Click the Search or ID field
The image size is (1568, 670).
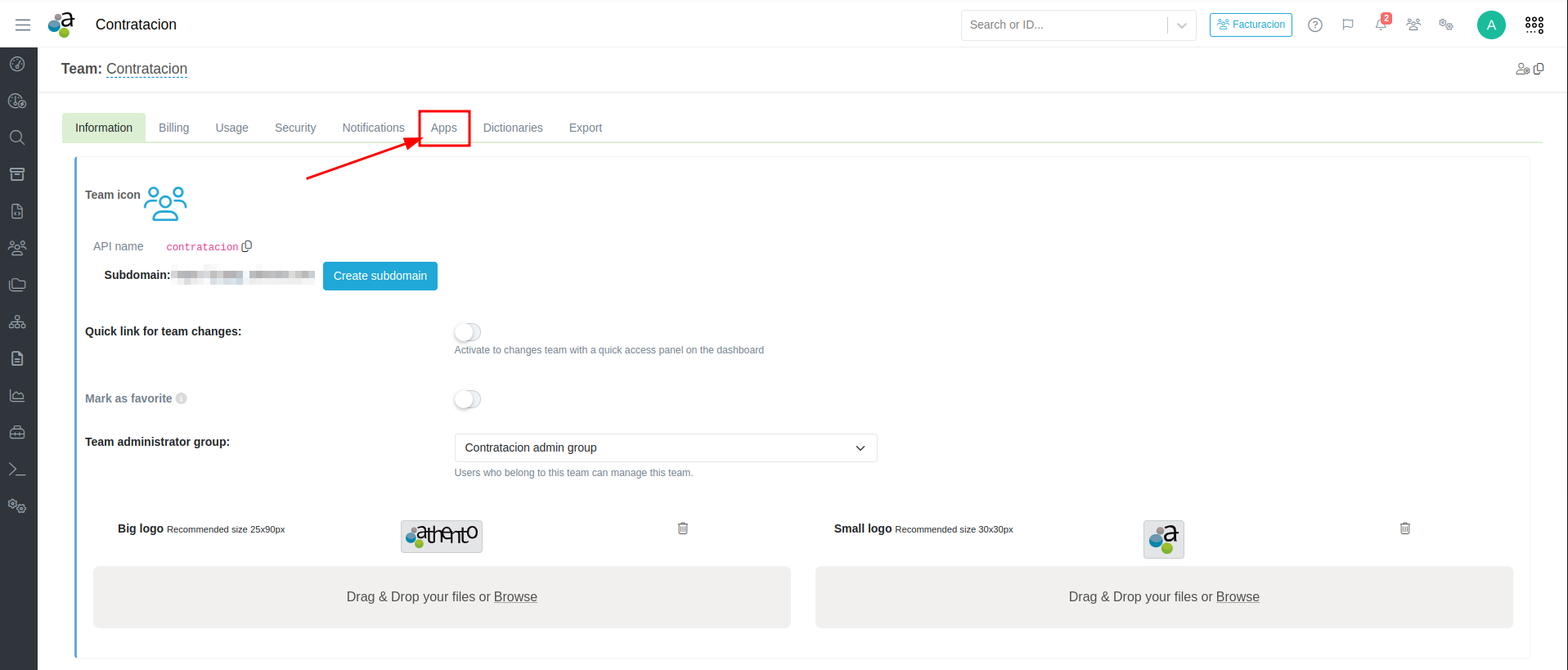coord(1063,25)
